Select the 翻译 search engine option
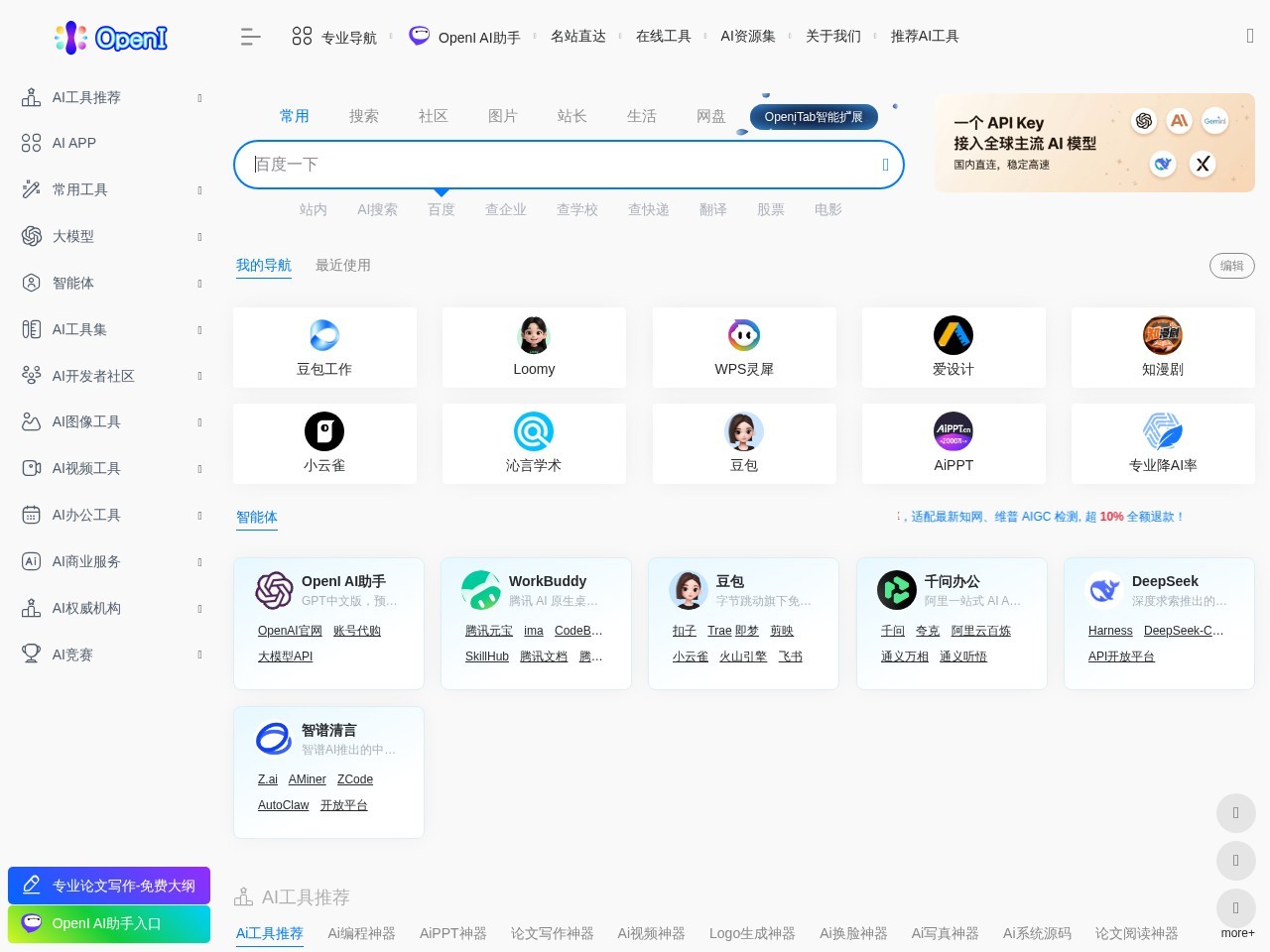Image resolution: width=1270 pixels, height=952 pixels. pos(713,209)
